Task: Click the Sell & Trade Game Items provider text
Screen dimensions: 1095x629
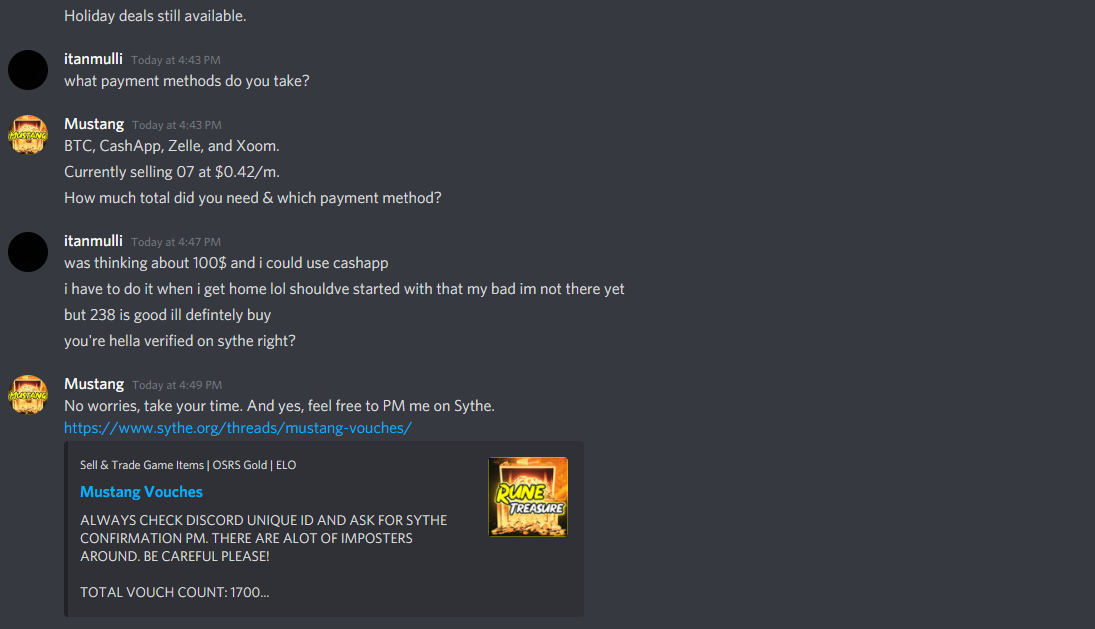Action: pos(188,465)
